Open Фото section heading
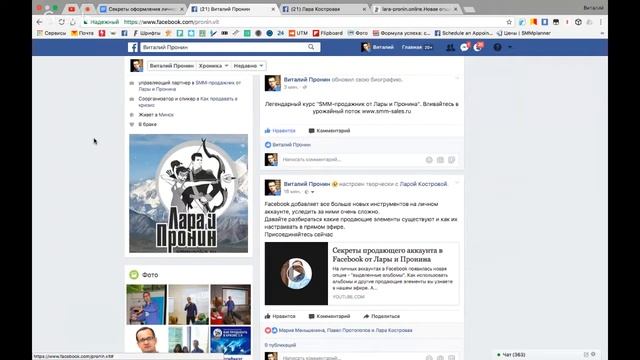640x360 pixels. click(150, 275)
